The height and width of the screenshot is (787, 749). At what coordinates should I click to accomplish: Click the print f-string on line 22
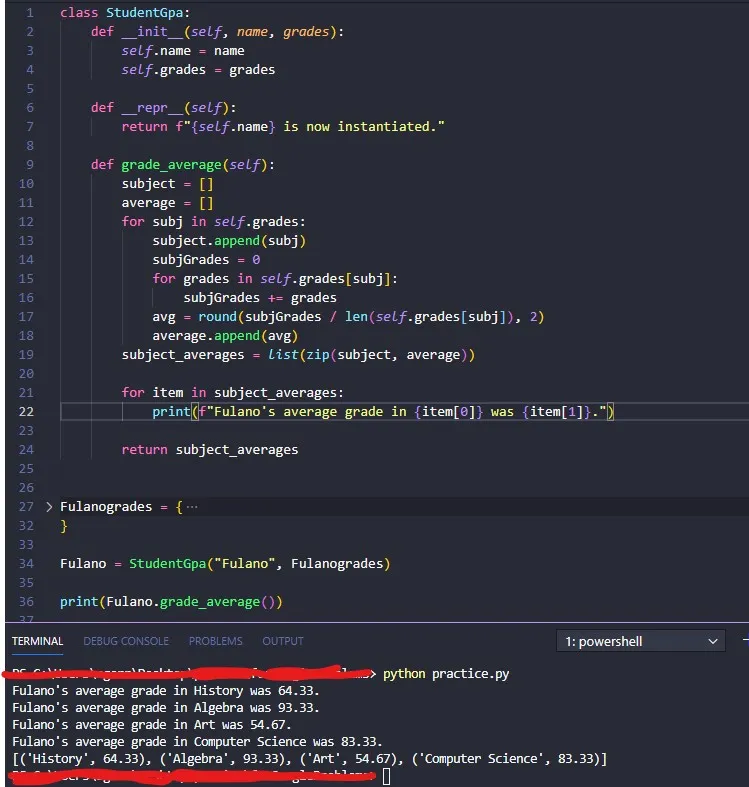403,412
